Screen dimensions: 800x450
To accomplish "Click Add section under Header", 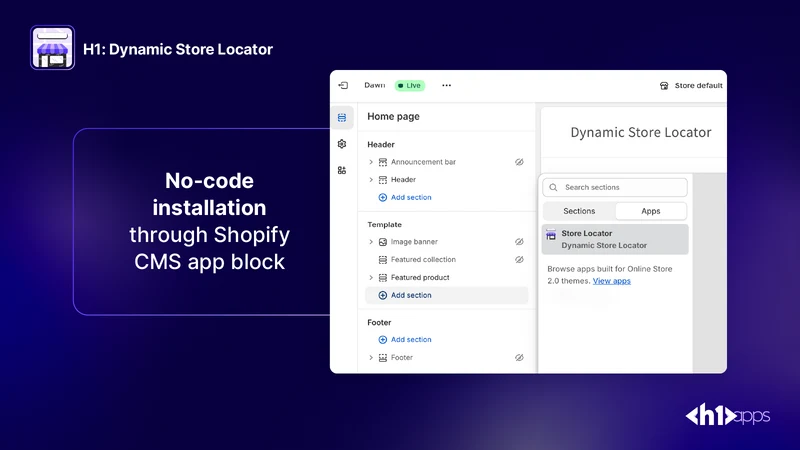I will point(411,197).
